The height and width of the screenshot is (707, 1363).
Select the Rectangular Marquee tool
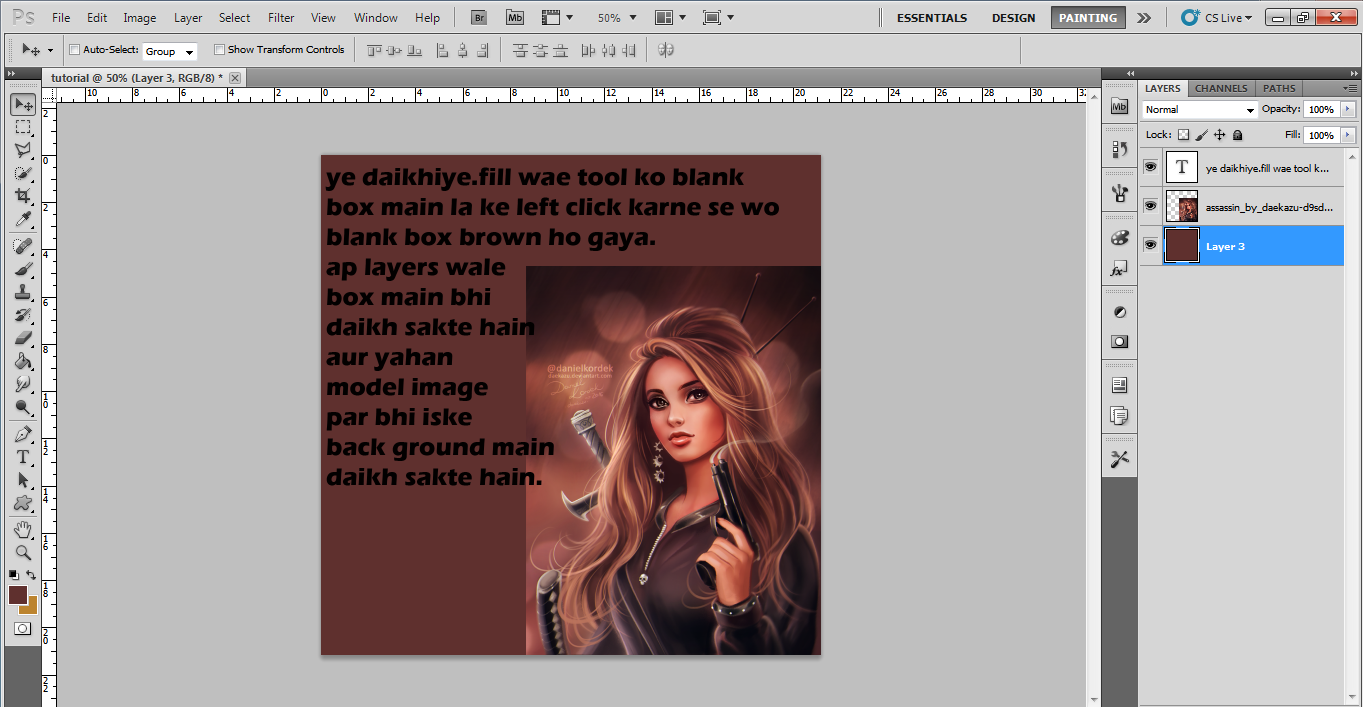[22, 127]
